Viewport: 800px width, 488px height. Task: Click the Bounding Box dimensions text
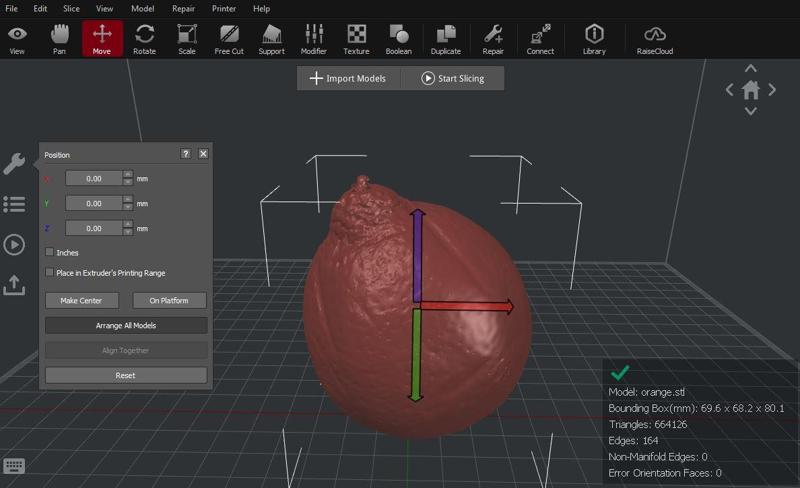pyautogui.click(x=696, y=408)
